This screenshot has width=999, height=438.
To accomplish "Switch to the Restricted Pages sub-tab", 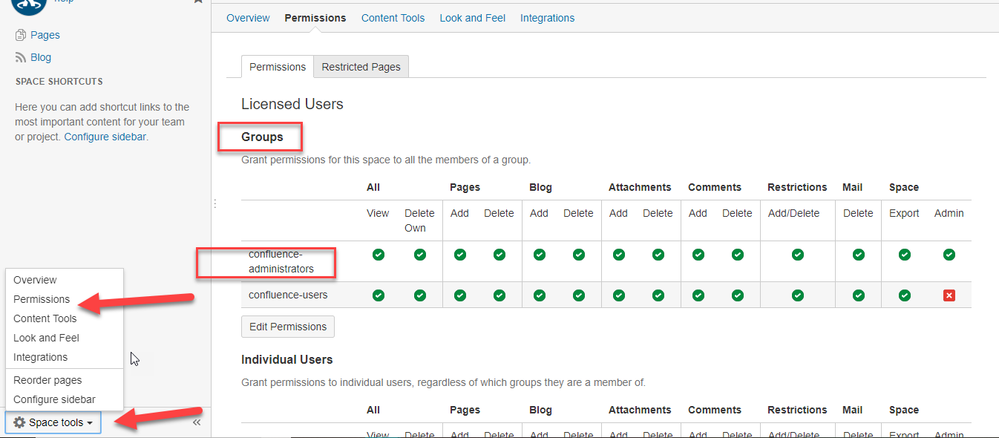I will click(361, 67).
